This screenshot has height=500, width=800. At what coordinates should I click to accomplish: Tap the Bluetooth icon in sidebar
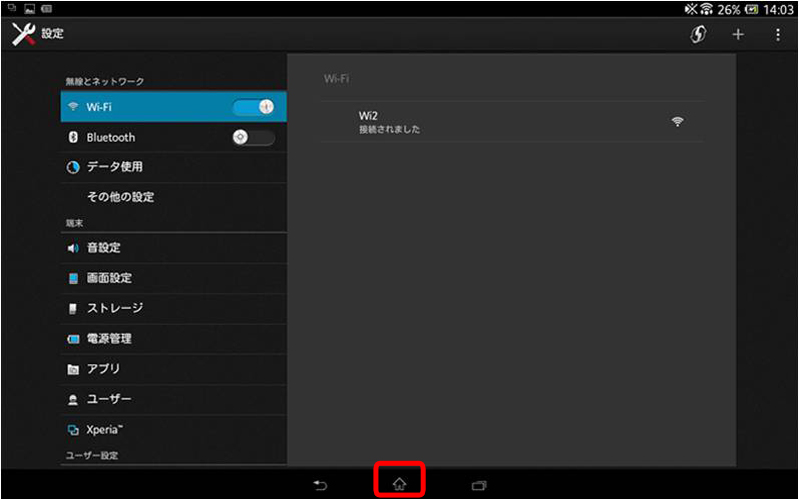point(73,137)
